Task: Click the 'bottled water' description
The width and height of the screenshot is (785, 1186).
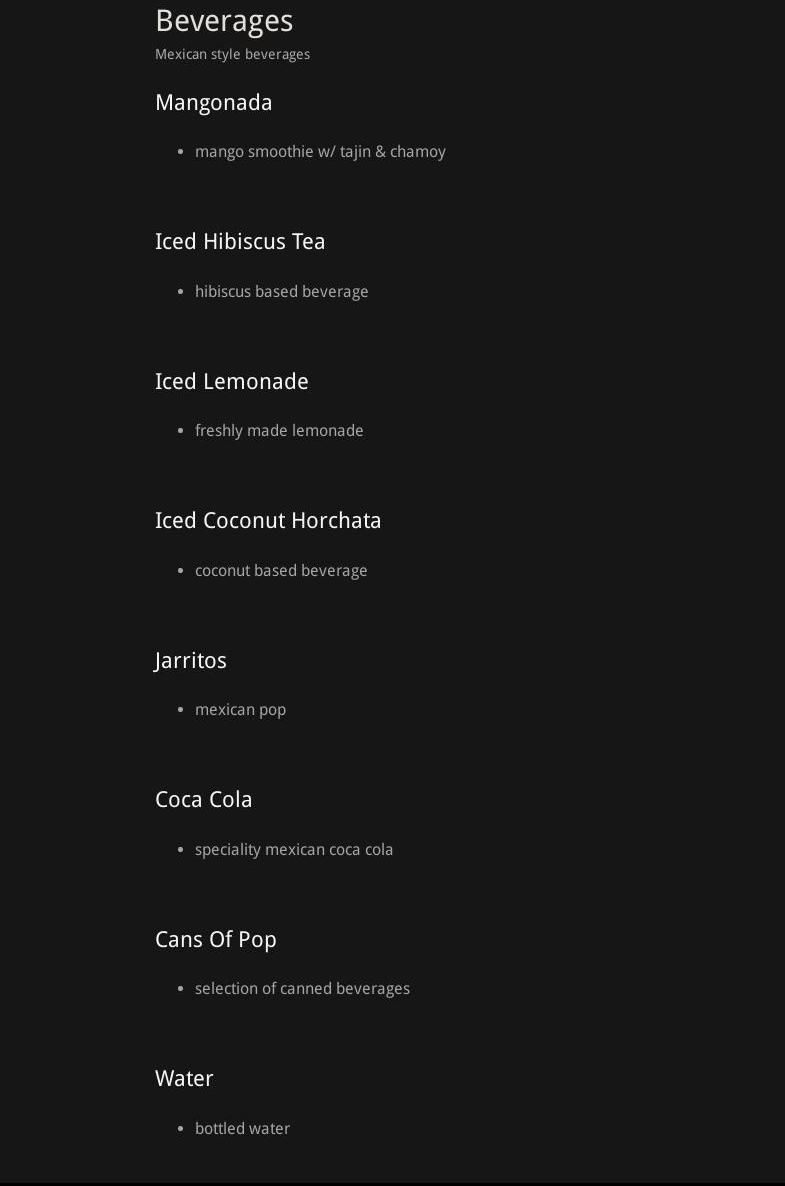Action: pos(242,1129)
